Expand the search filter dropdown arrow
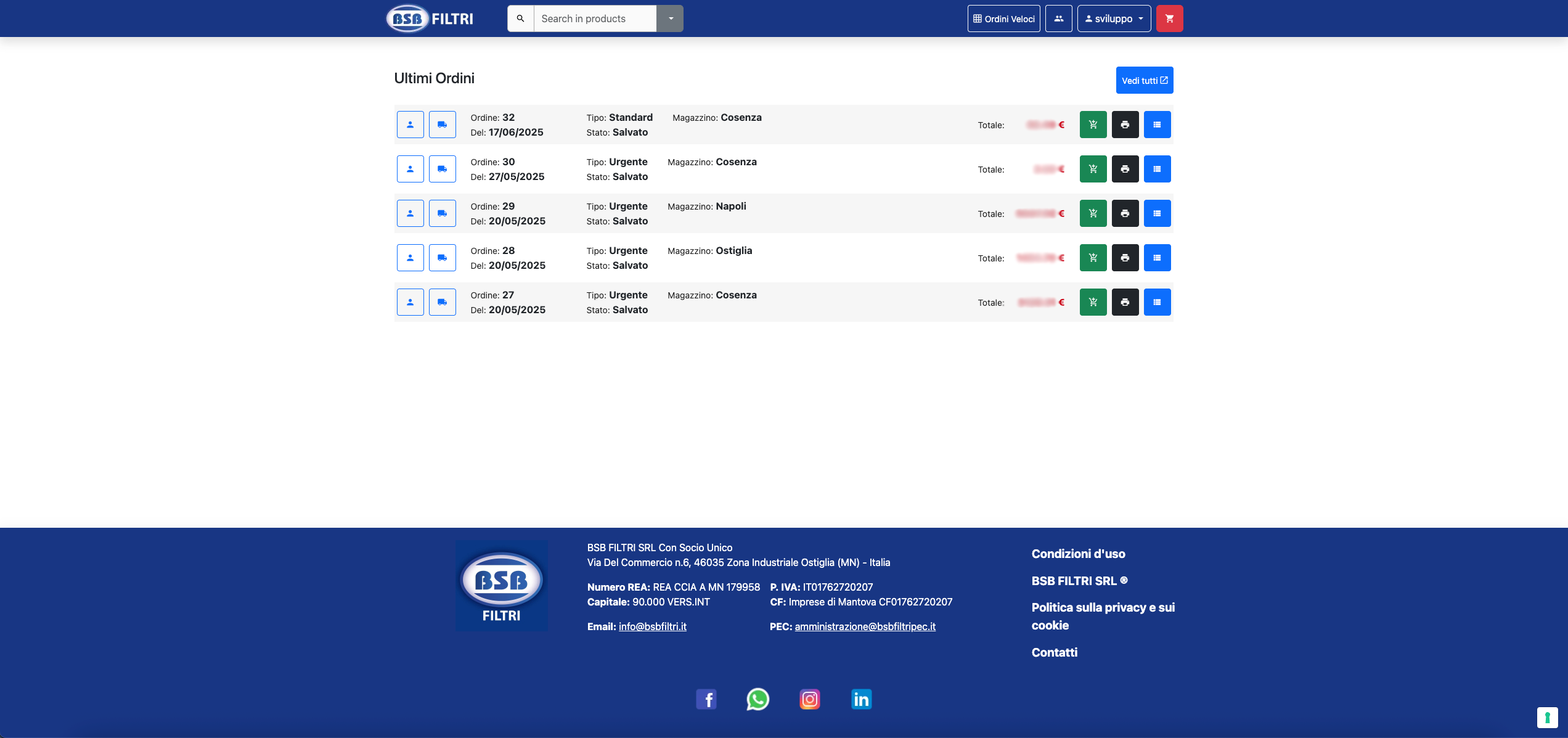Image resolution: width=1568 pixels, height=738 pixels. coord(670,18)
